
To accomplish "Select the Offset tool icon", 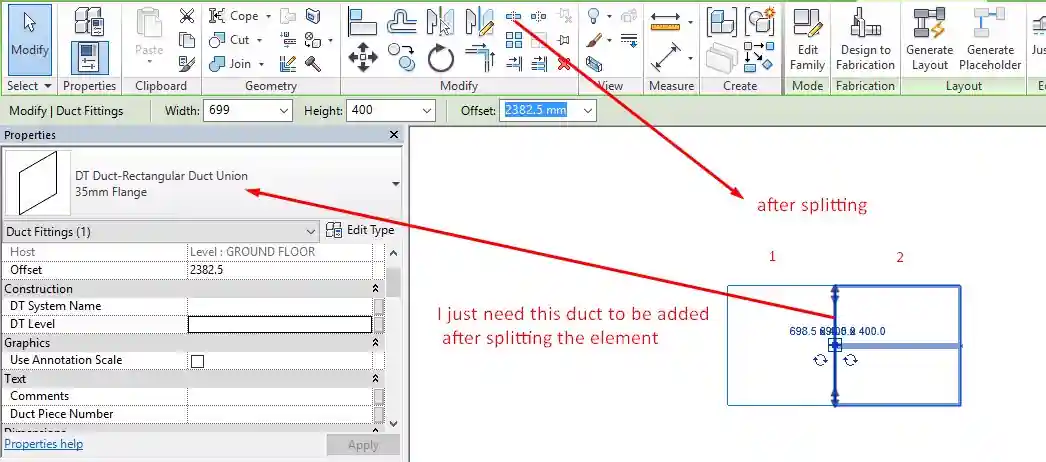I will 402,20.
